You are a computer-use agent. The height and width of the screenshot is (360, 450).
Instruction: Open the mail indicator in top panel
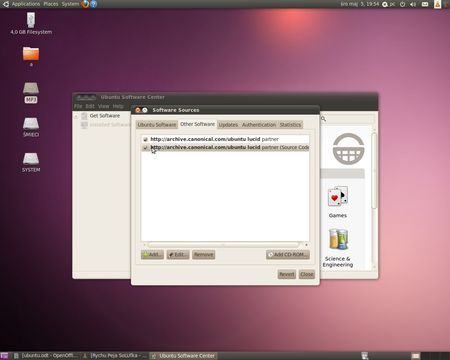pyautogui.click(x=425, y=4)
